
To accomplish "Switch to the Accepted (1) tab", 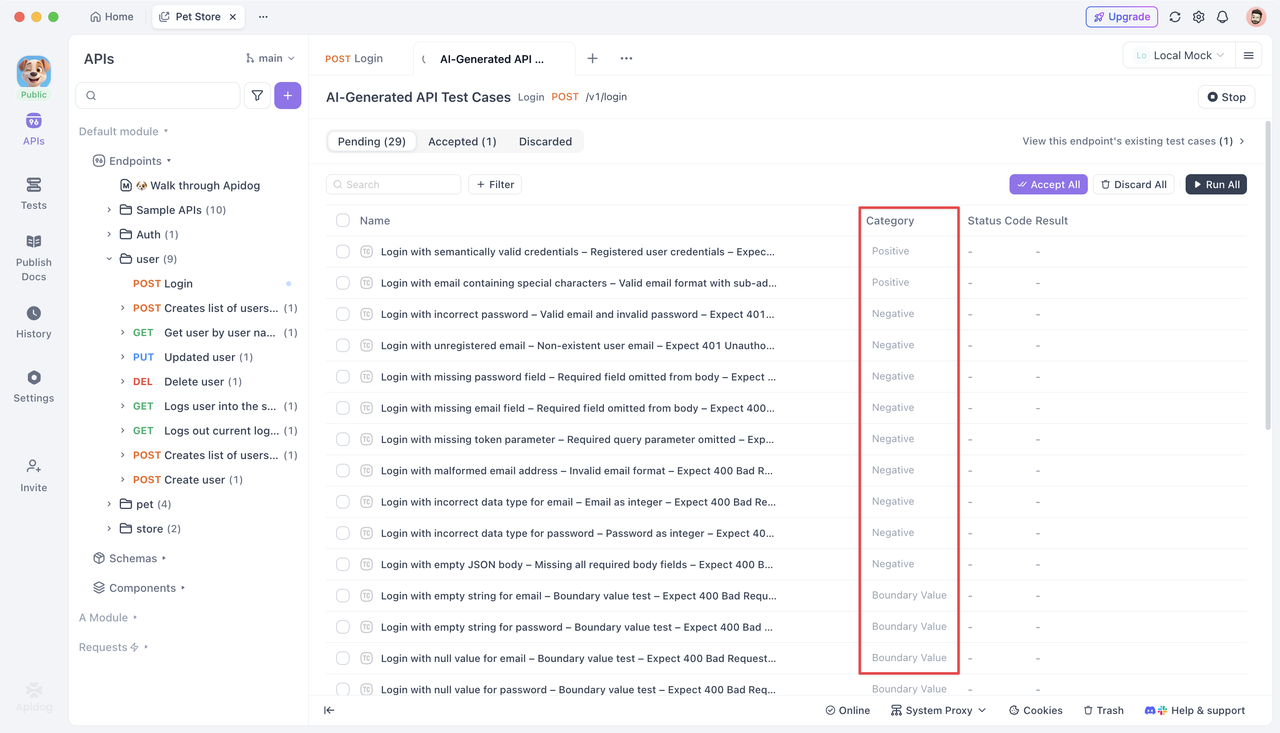I will [x=462, y=142].
